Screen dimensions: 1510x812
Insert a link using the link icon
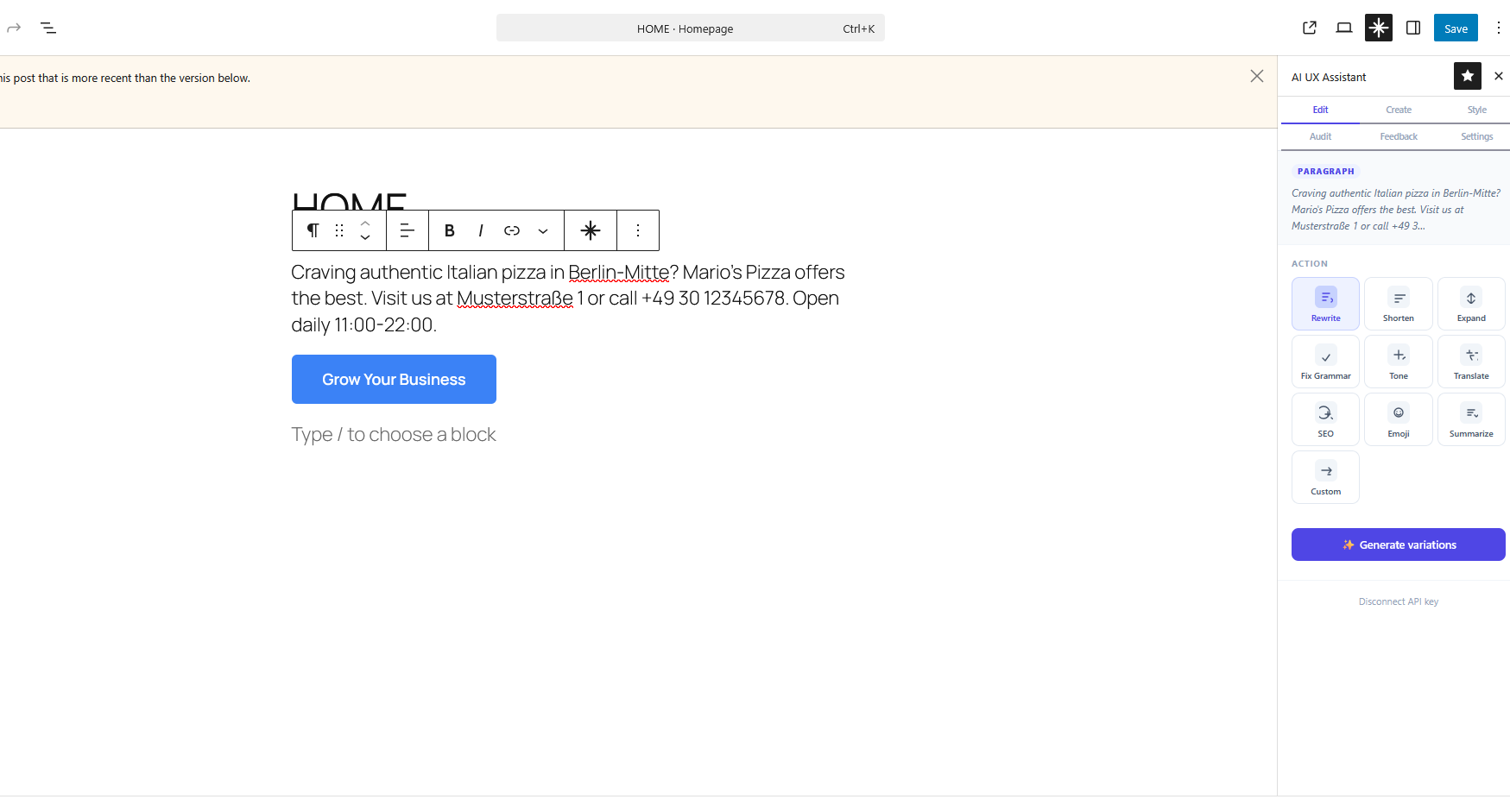pos(511,230)
